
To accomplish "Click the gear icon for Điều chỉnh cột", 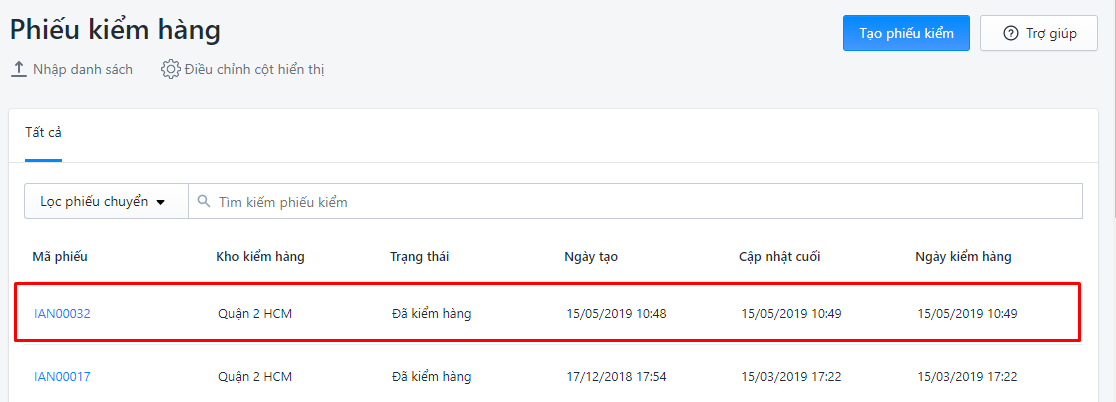I will click(x=170, y=70).
